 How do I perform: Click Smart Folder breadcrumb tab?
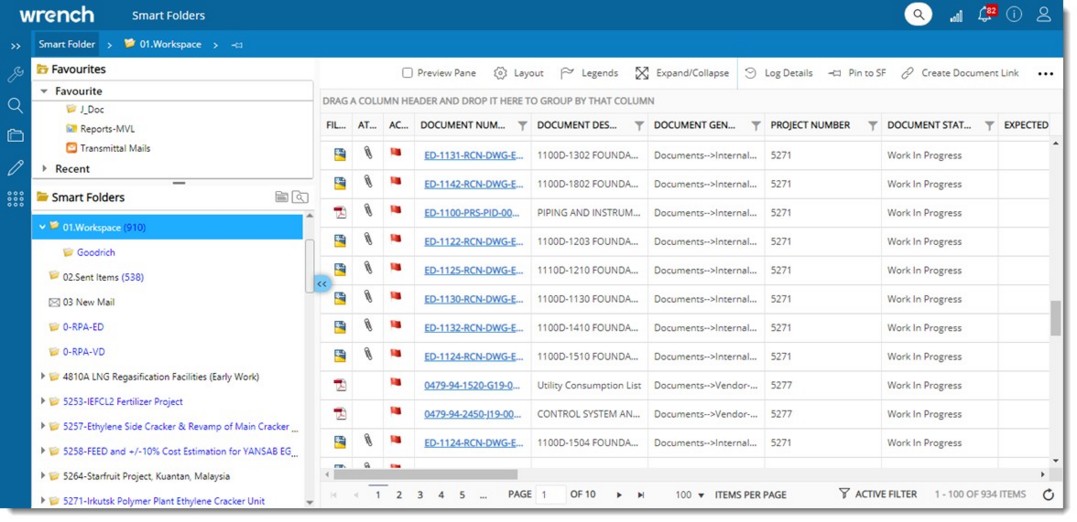[x=67, y=44]
